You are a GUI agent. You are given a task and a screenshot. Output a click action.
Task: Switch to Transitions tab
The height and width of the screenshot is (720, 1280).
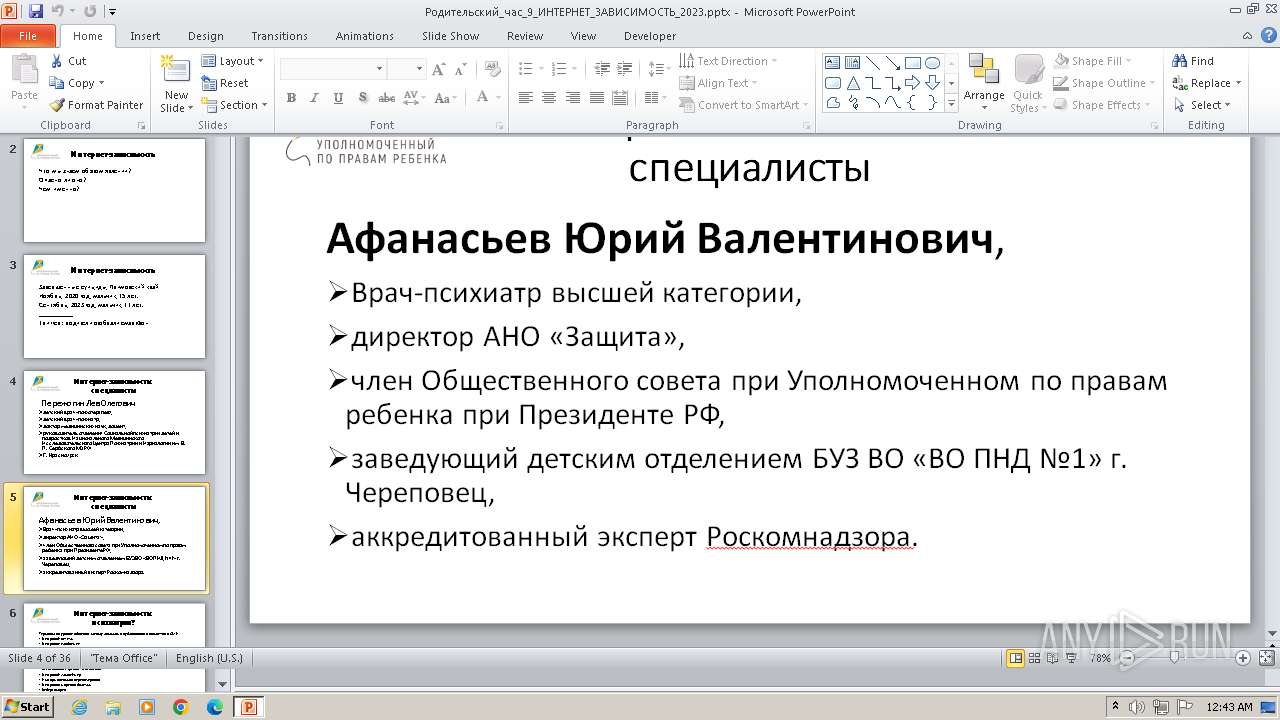(x=280, y=36)
